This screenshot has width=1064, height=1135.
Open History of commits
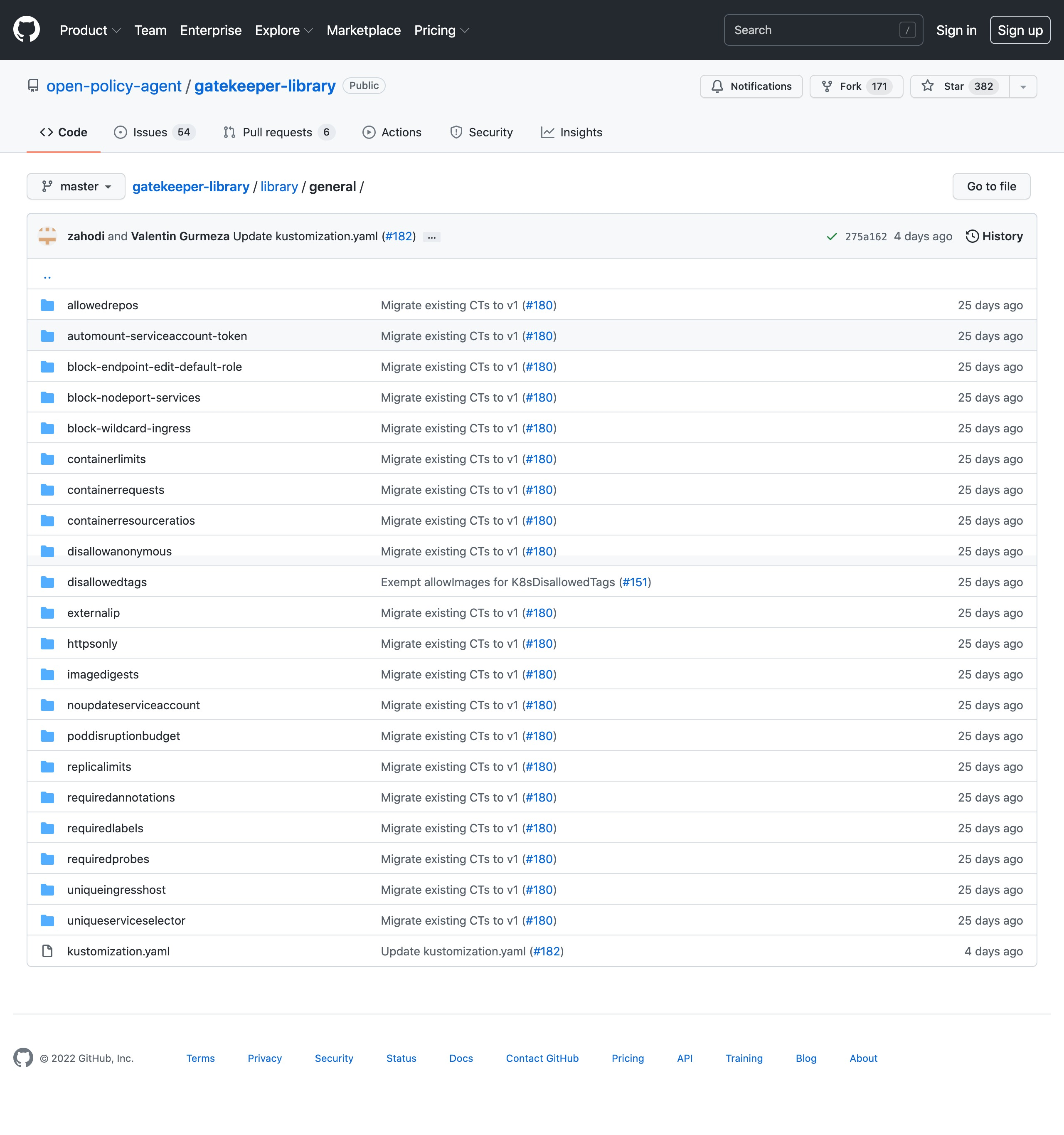(x=994, y=237)
